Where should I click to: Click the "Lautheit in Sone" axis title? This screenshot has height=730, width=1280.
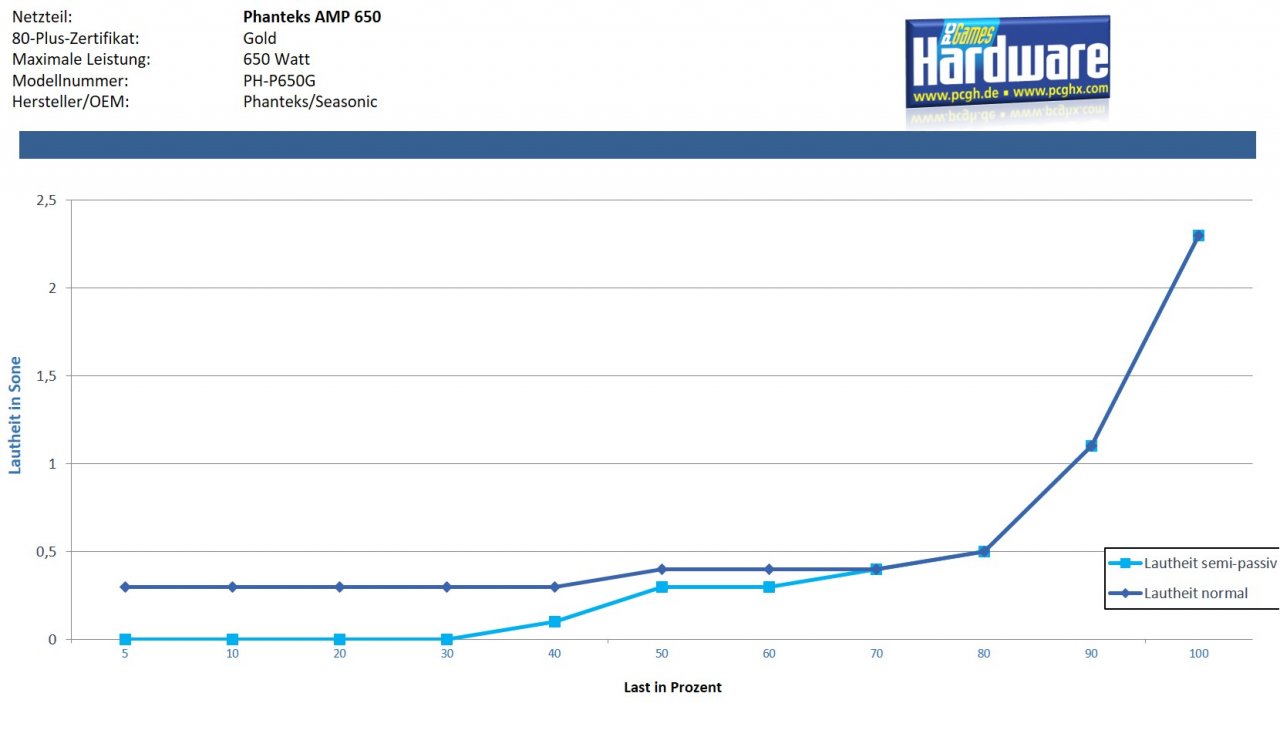coord(16,417)
